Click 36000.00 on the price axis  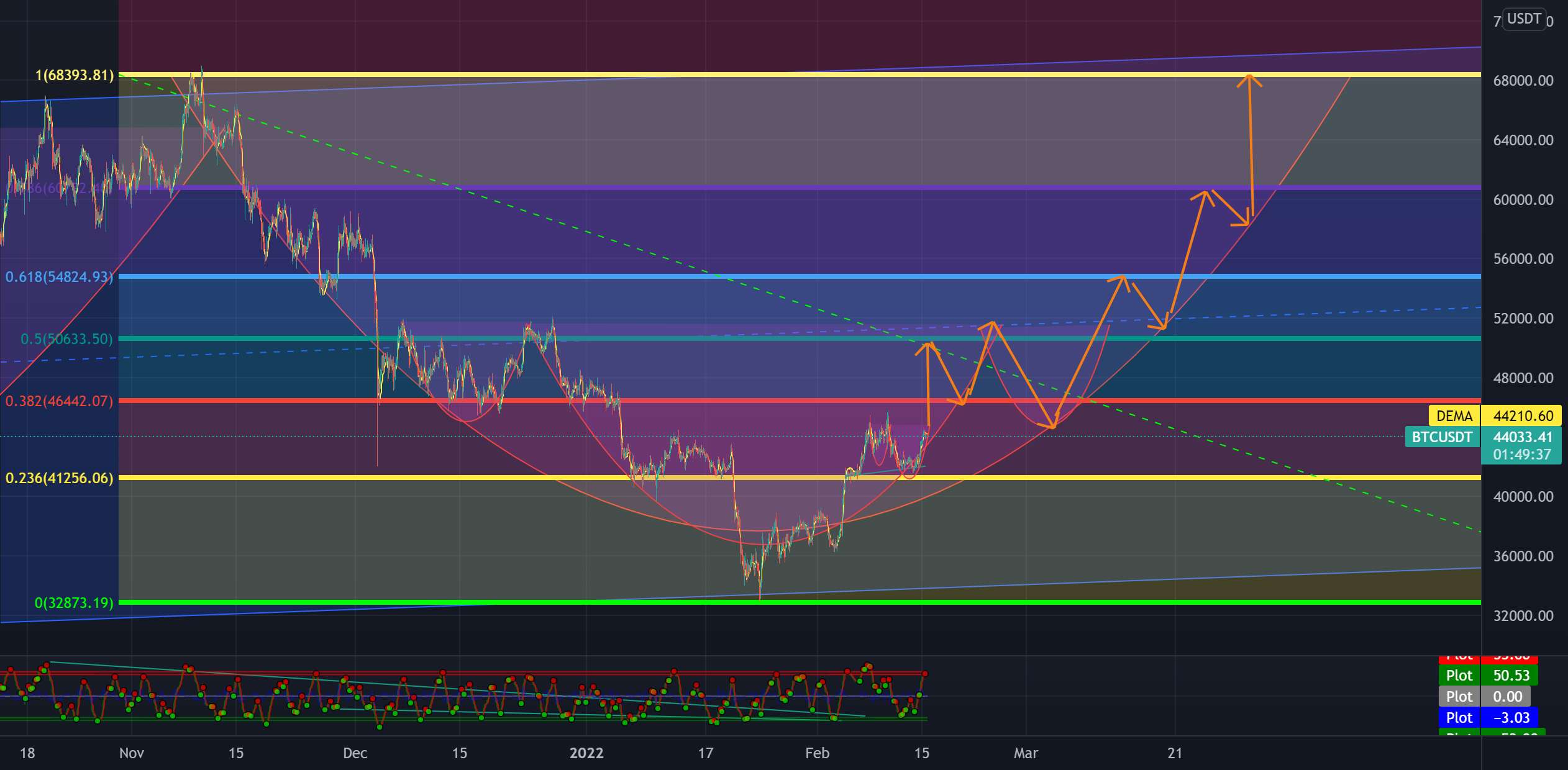(x=1523, y=556)
